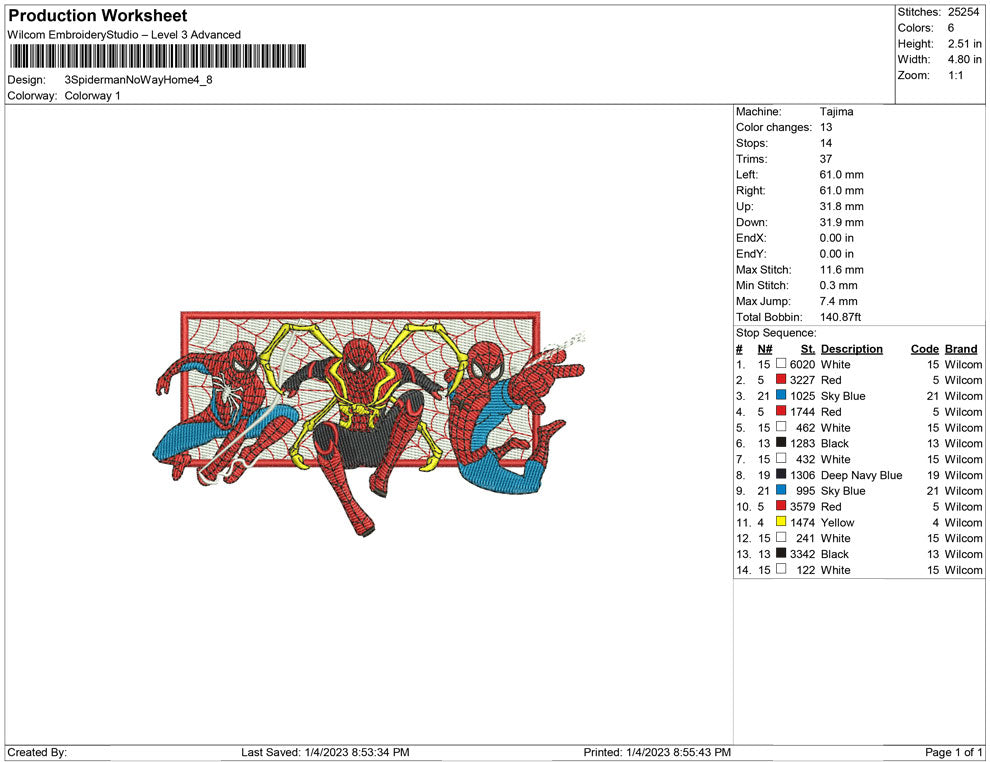
Task: Click the Description column header
Action: 852,349
